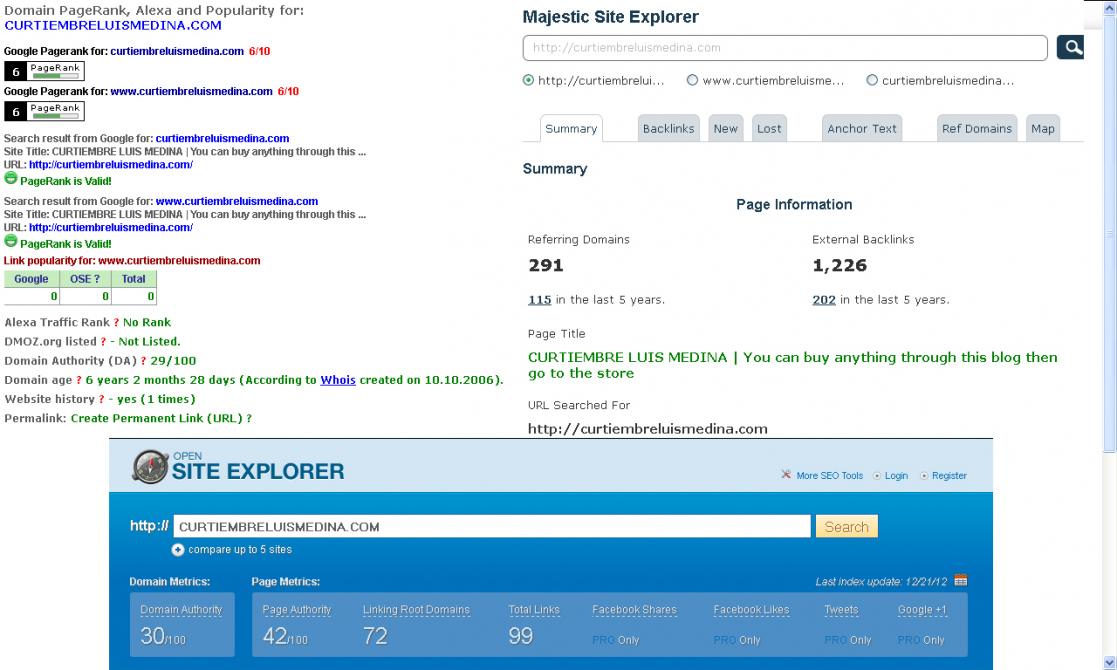
Task: Open the Map tab
Action: point(1043,129)
